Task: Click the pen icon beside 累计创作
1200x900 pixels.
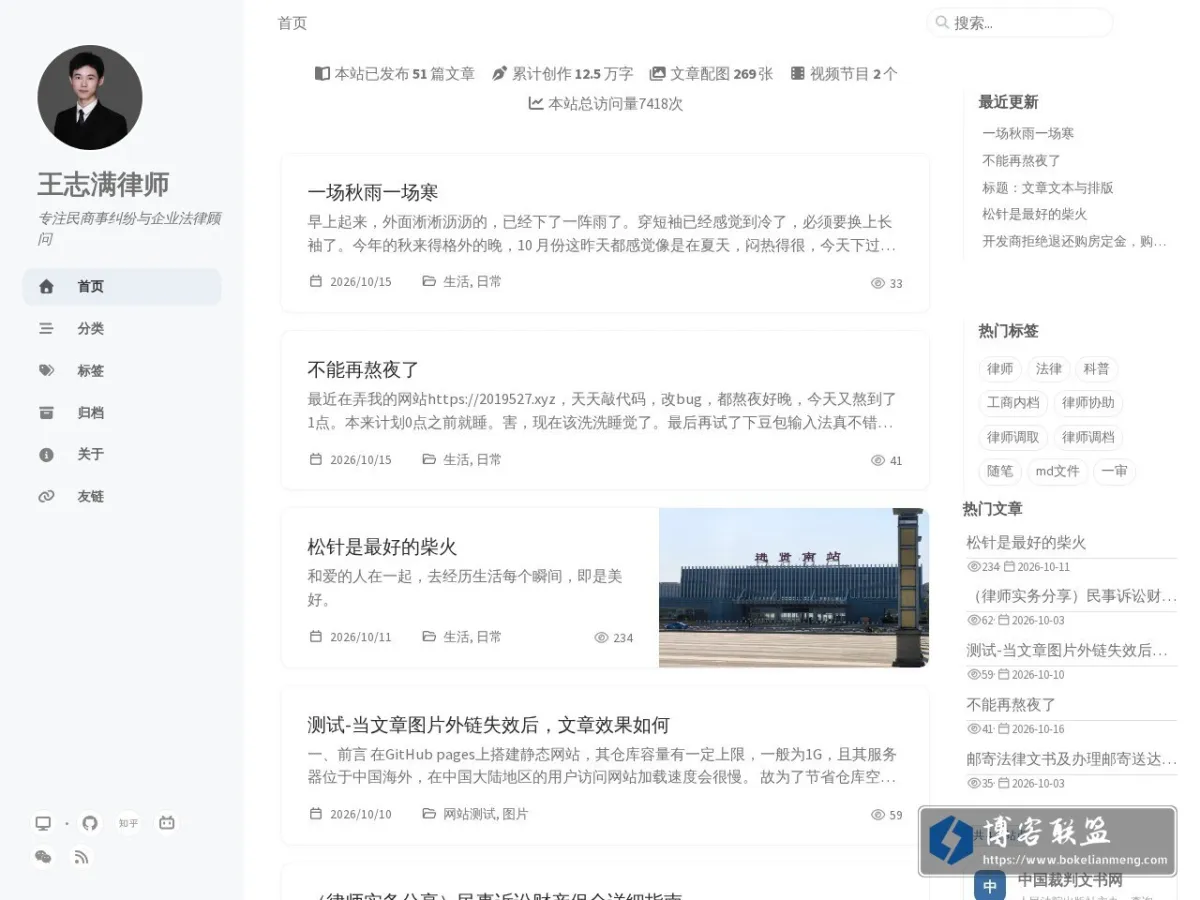Action: click(x=500, y=73)
